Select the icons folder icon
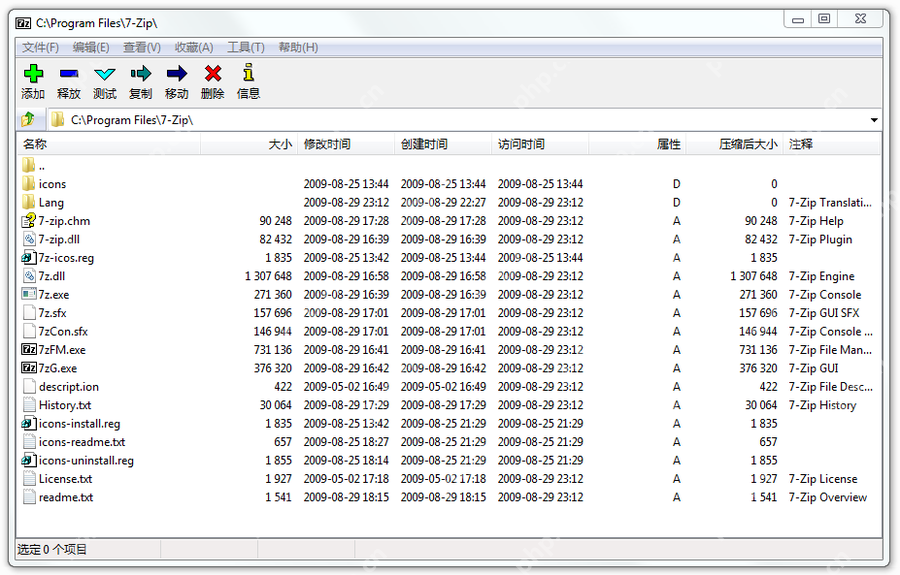The image size is (900, 575). (x=29, y=184)
